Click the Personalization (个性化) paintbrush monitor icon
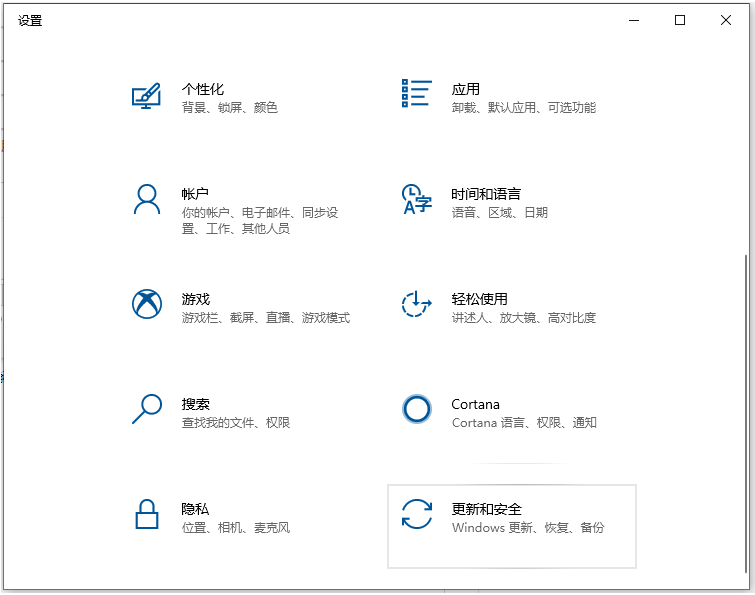The height and width of the screenshot is (595, 755). (147, 96)
